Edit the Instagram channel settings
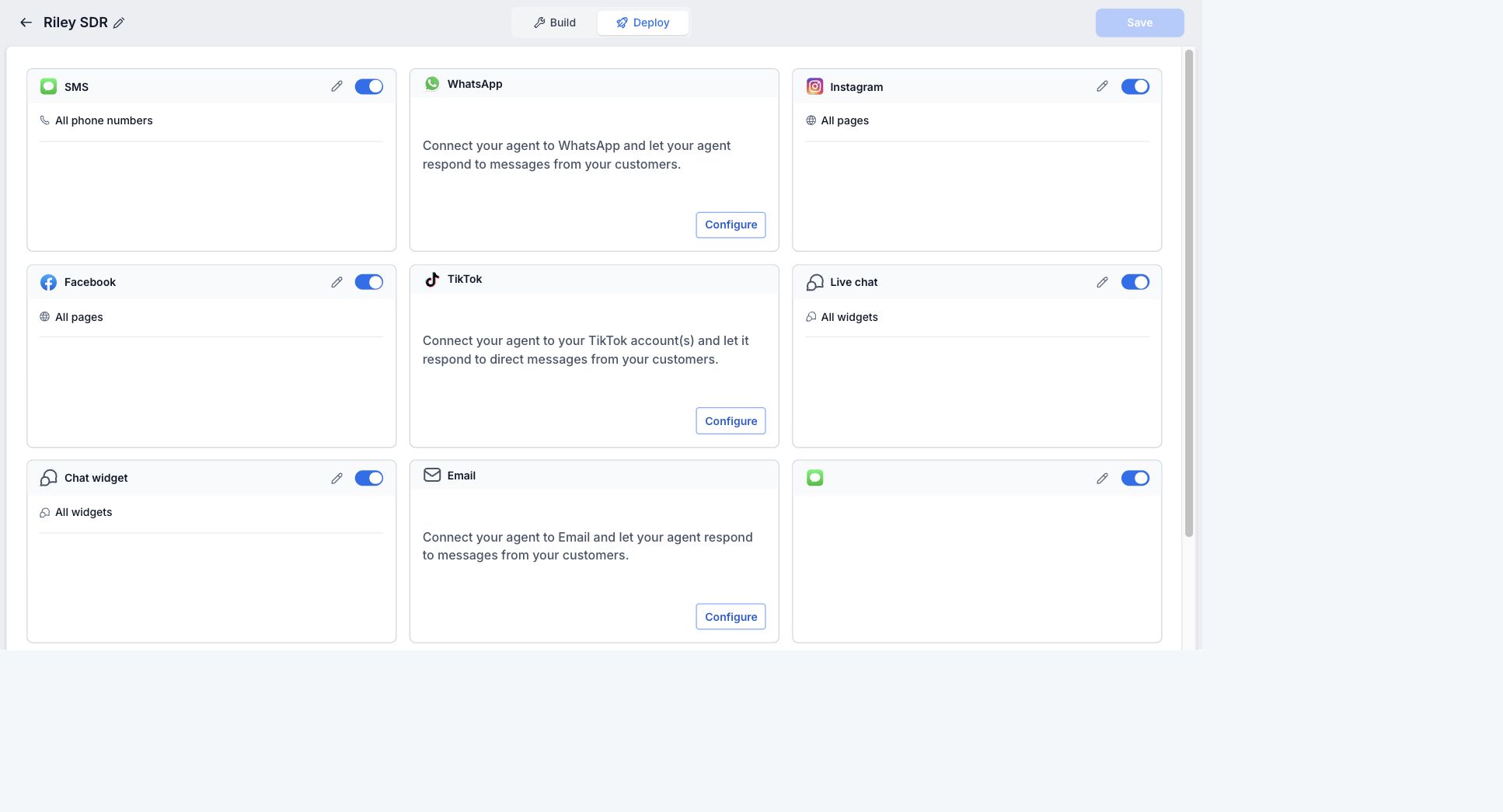 pos(1102,86)
